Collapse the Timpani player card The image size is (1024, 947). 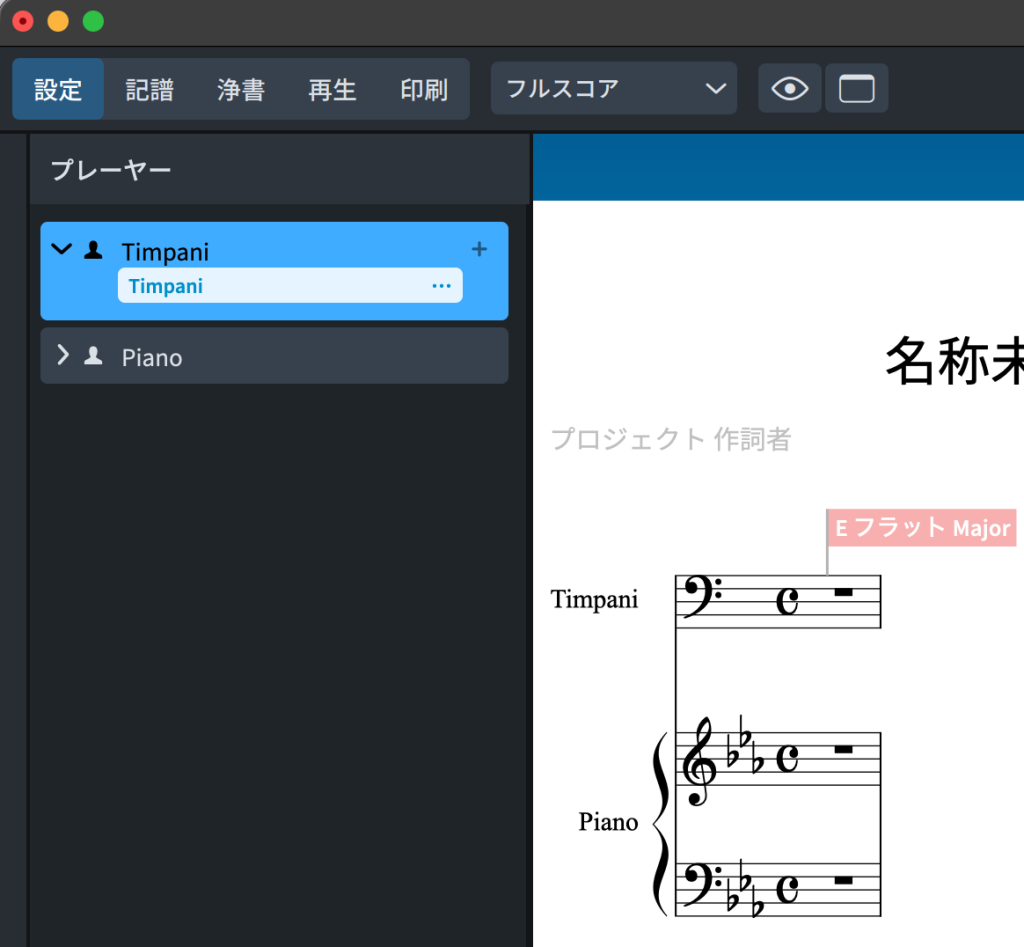coord(62,249)
